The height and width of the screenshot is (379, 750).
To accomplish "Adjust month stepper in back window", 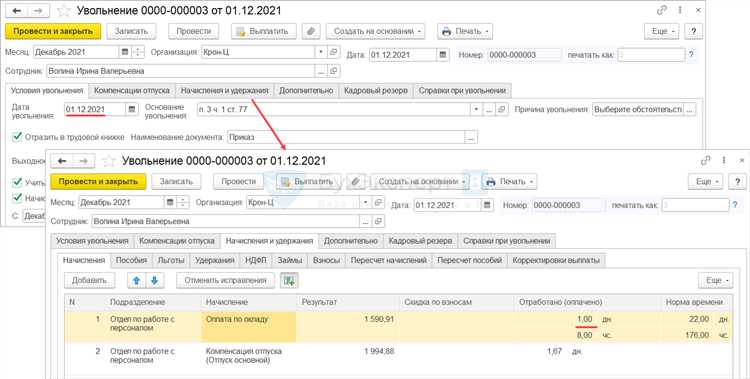I will [138, 52].
